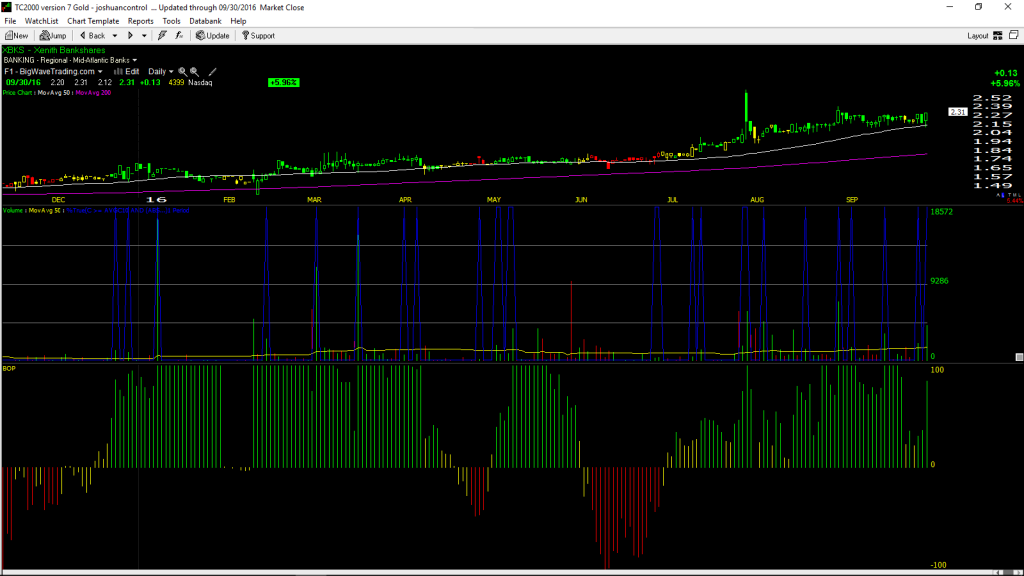Click the 2.31 last price marker
The height and width of the screenshot is (576, 1024).
pos(958,112)
